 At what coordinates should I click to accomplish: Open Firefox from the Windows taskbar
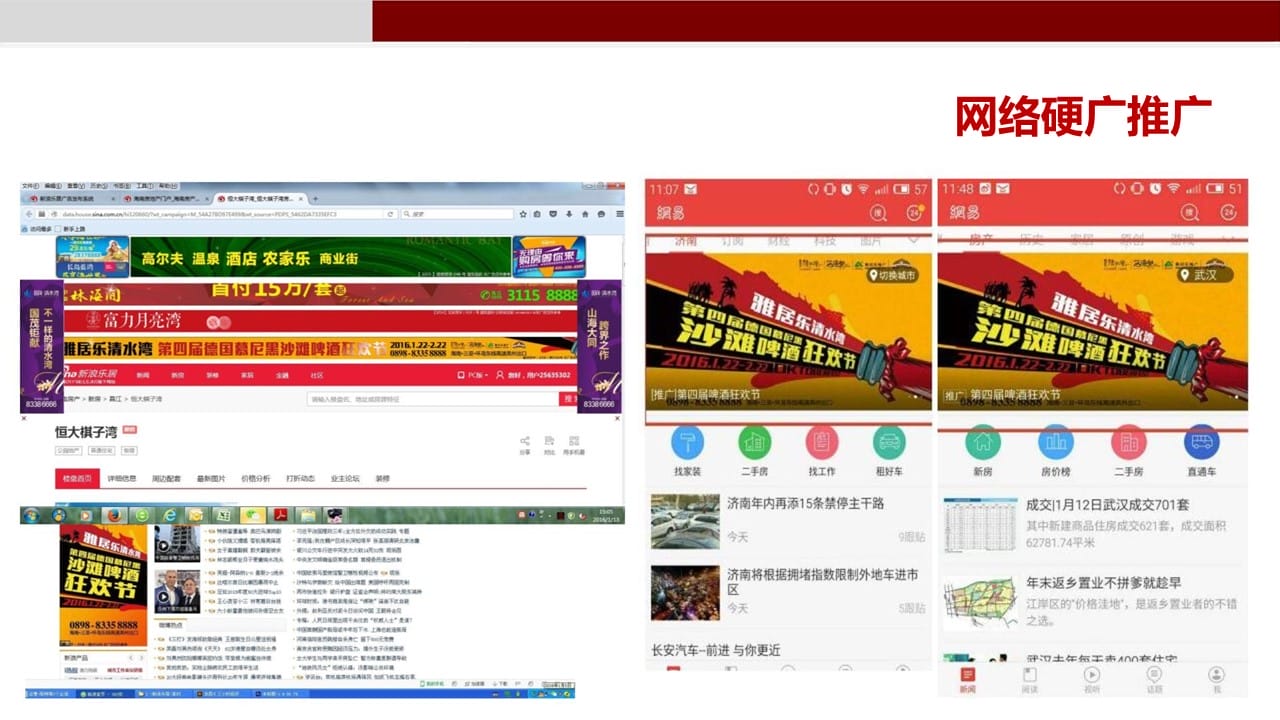tap(114, 515)
